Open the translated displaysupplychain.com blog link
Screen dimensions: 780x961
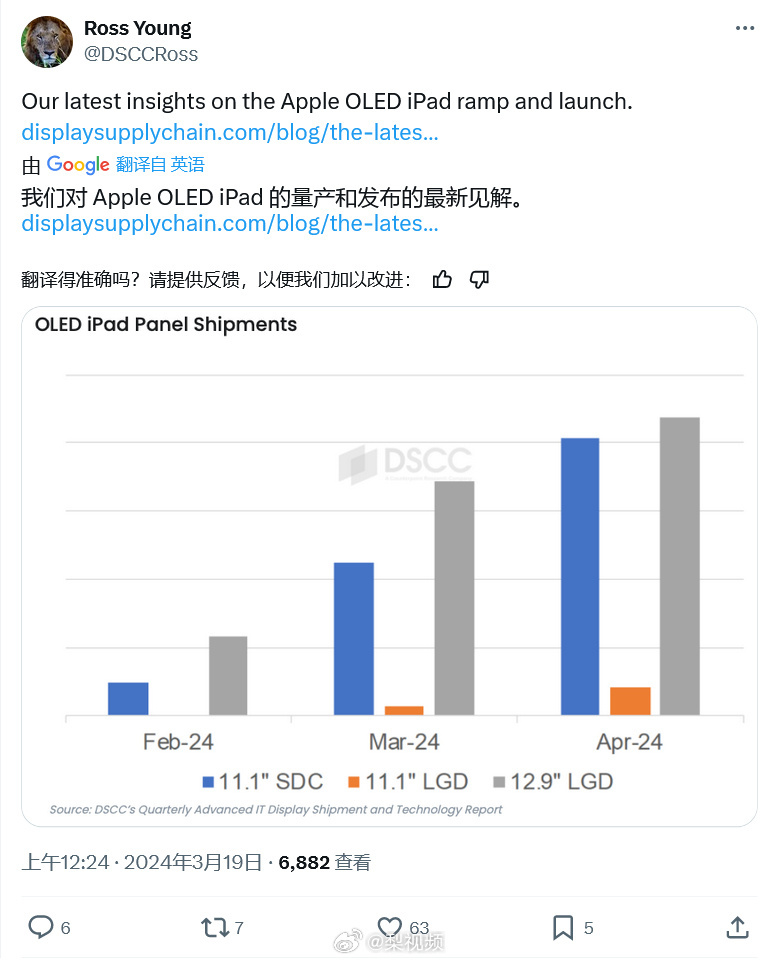click(230, 224)
